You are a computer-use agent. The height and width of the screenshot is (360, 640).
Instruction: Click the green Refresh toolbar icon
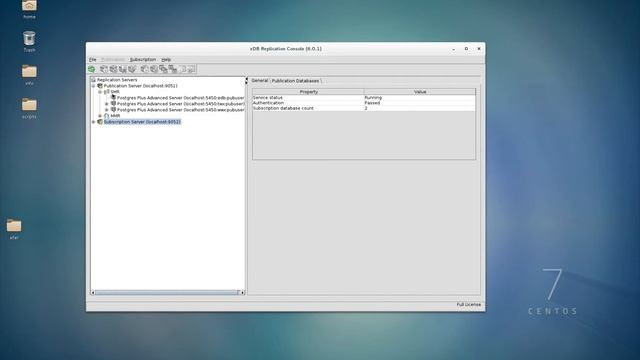(92, 69)
